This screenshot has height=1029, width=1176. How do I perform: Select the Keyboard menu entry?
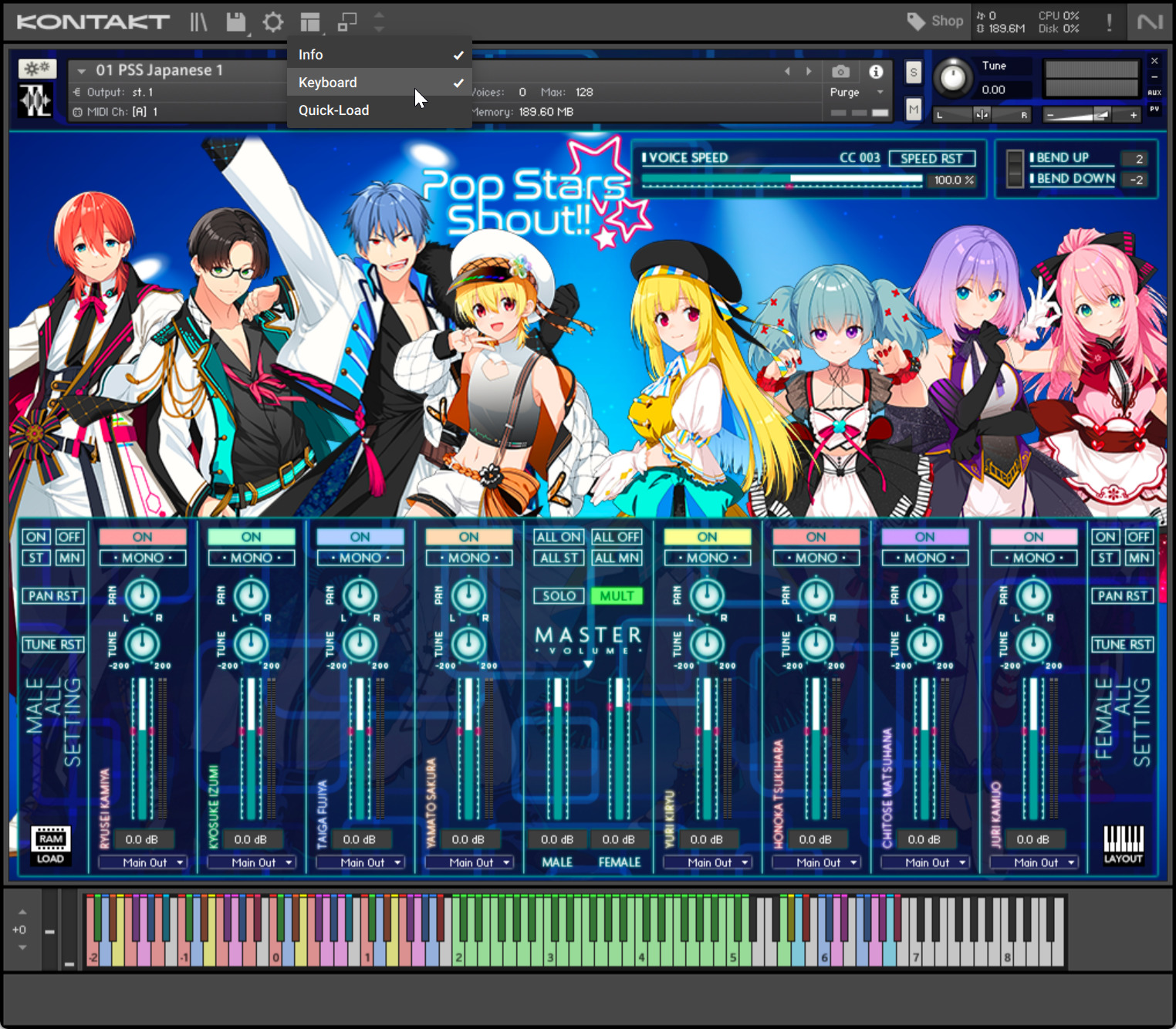point(379,83)
